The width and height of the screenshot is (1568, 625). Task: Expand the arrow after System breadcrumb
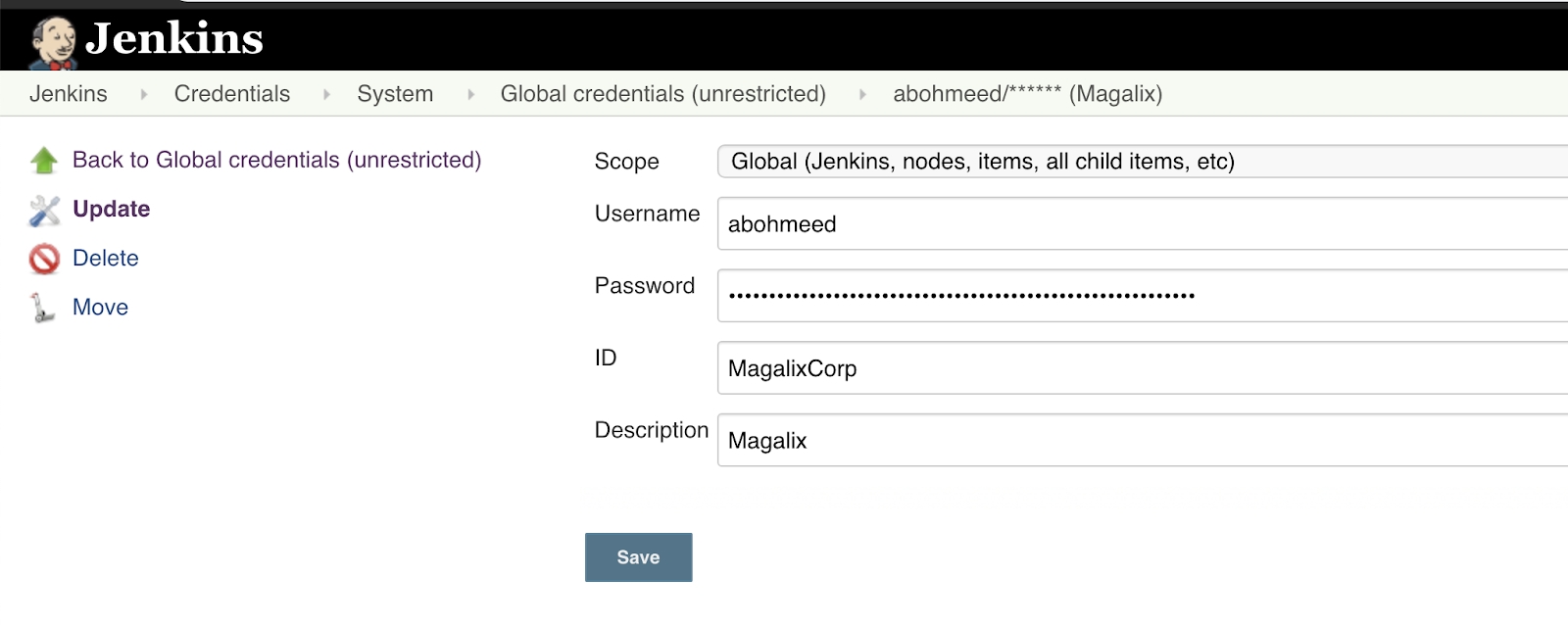pos(470,95)
